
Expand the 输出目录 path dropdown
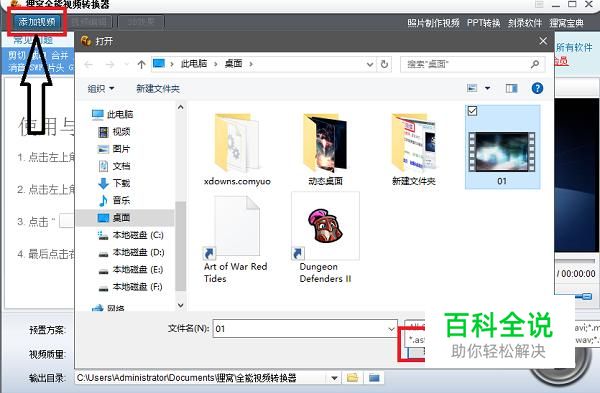(x=334, y=378)
